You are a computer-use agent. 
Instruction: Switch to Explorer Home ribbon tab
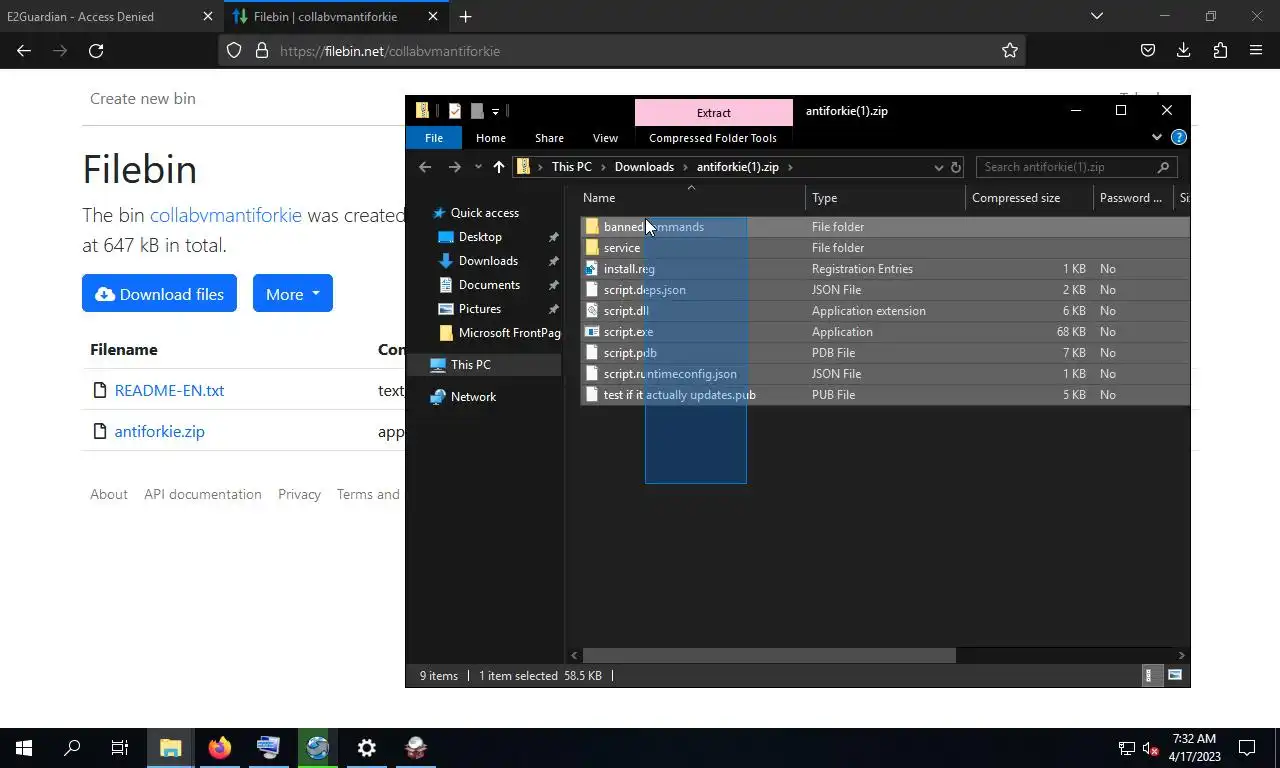point(490,138)
